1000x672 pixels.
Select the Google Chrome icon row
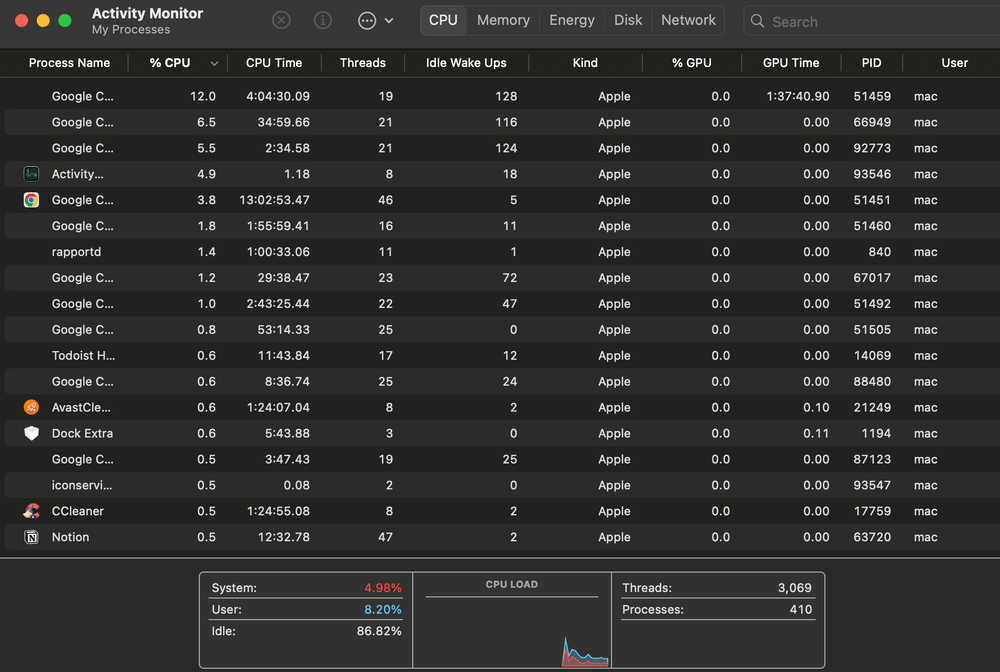(x=31, y=200)
